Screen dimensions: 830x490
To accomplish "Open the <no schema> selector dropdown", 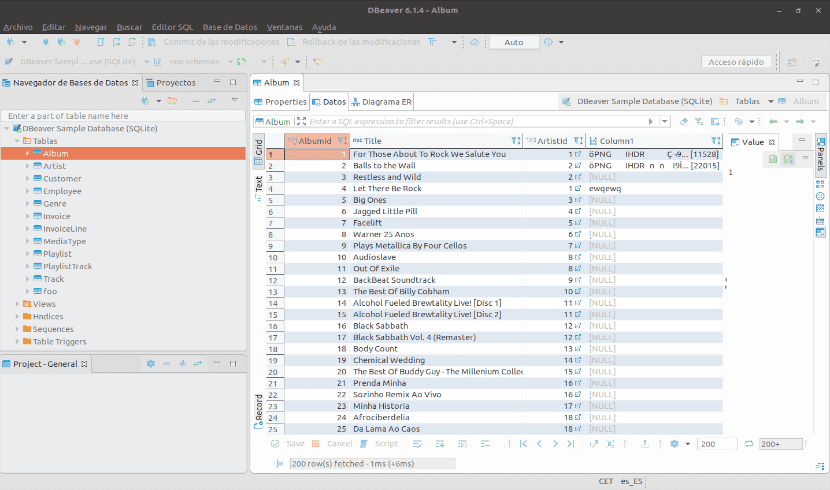I will tap(230, 62).
